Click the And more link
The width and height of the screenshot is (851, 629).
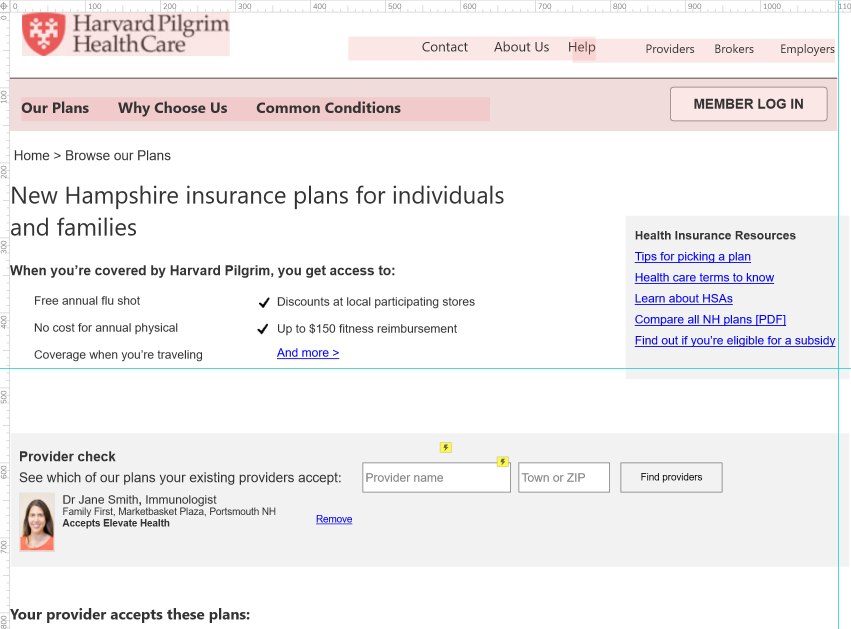[308, 353]
